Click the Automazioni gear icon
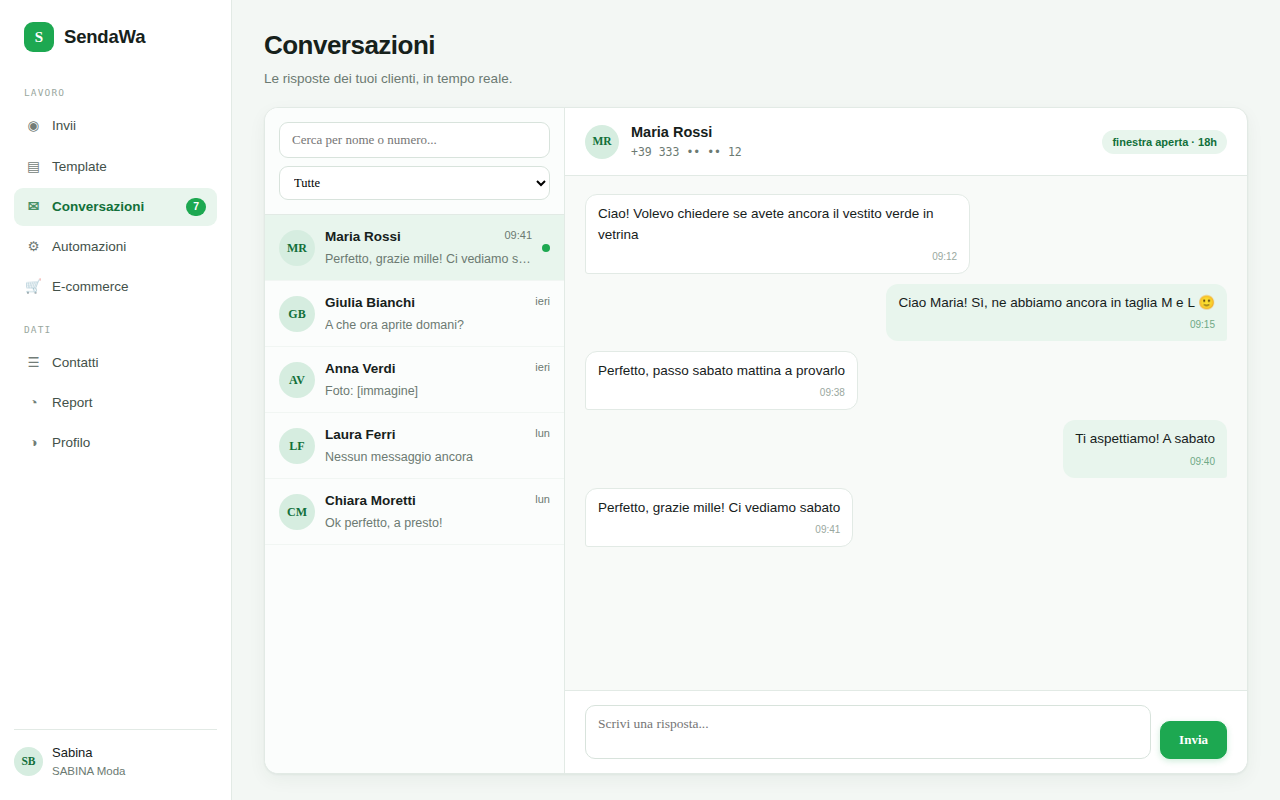 33,247
